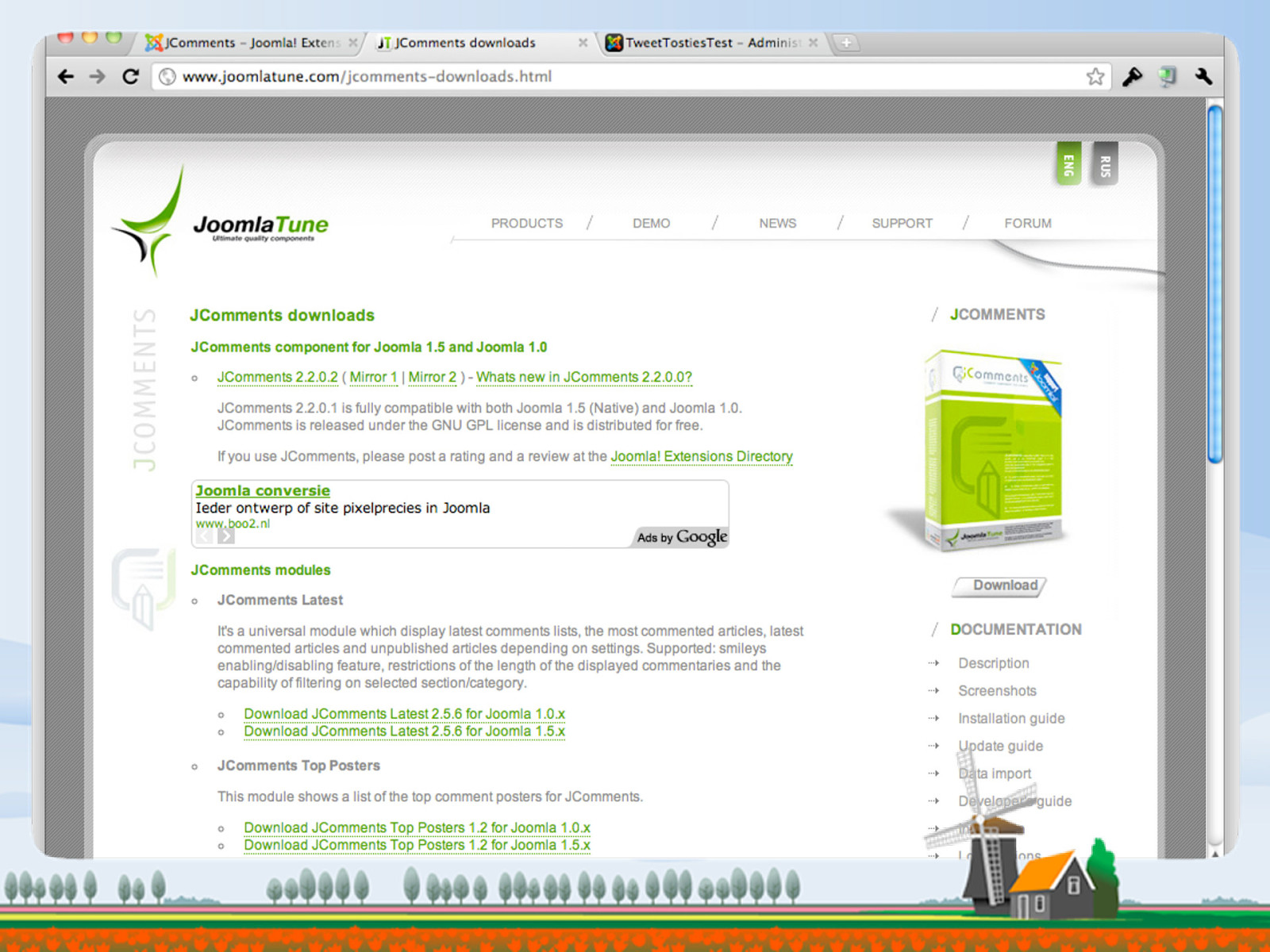The height and width of the screenshot is (952, 1270).
Task: Open Whats new in JComments 2.2.0.0 link
Action: (x=584, y=378)
